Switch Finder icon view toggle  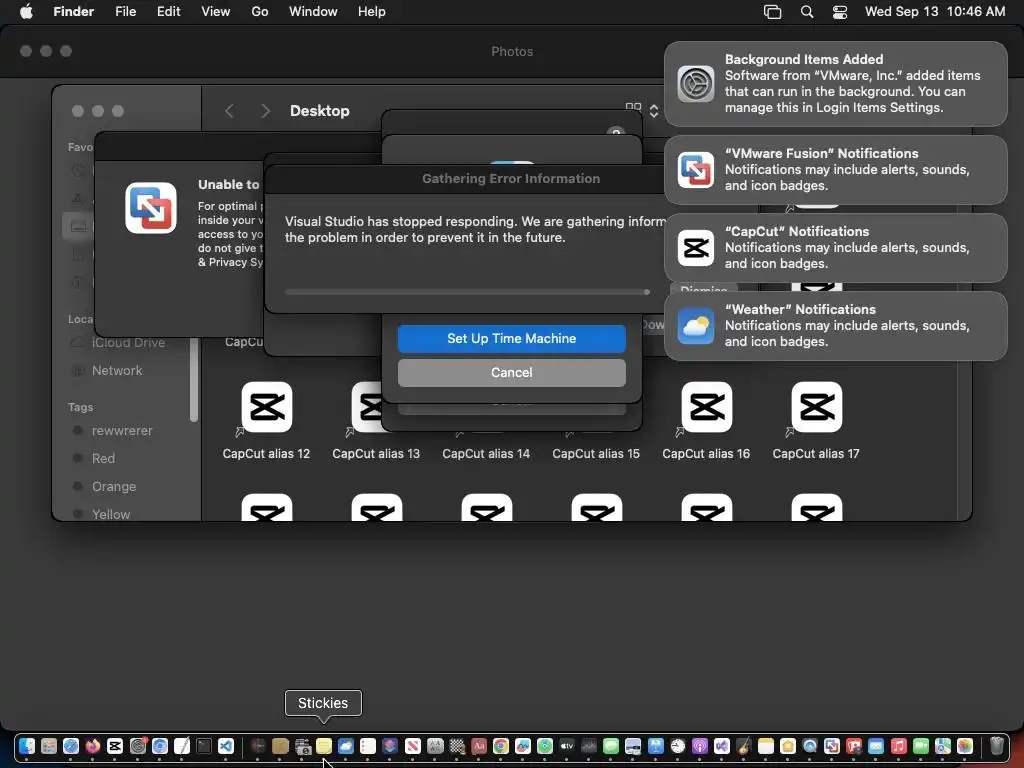[x=633, y=108]
